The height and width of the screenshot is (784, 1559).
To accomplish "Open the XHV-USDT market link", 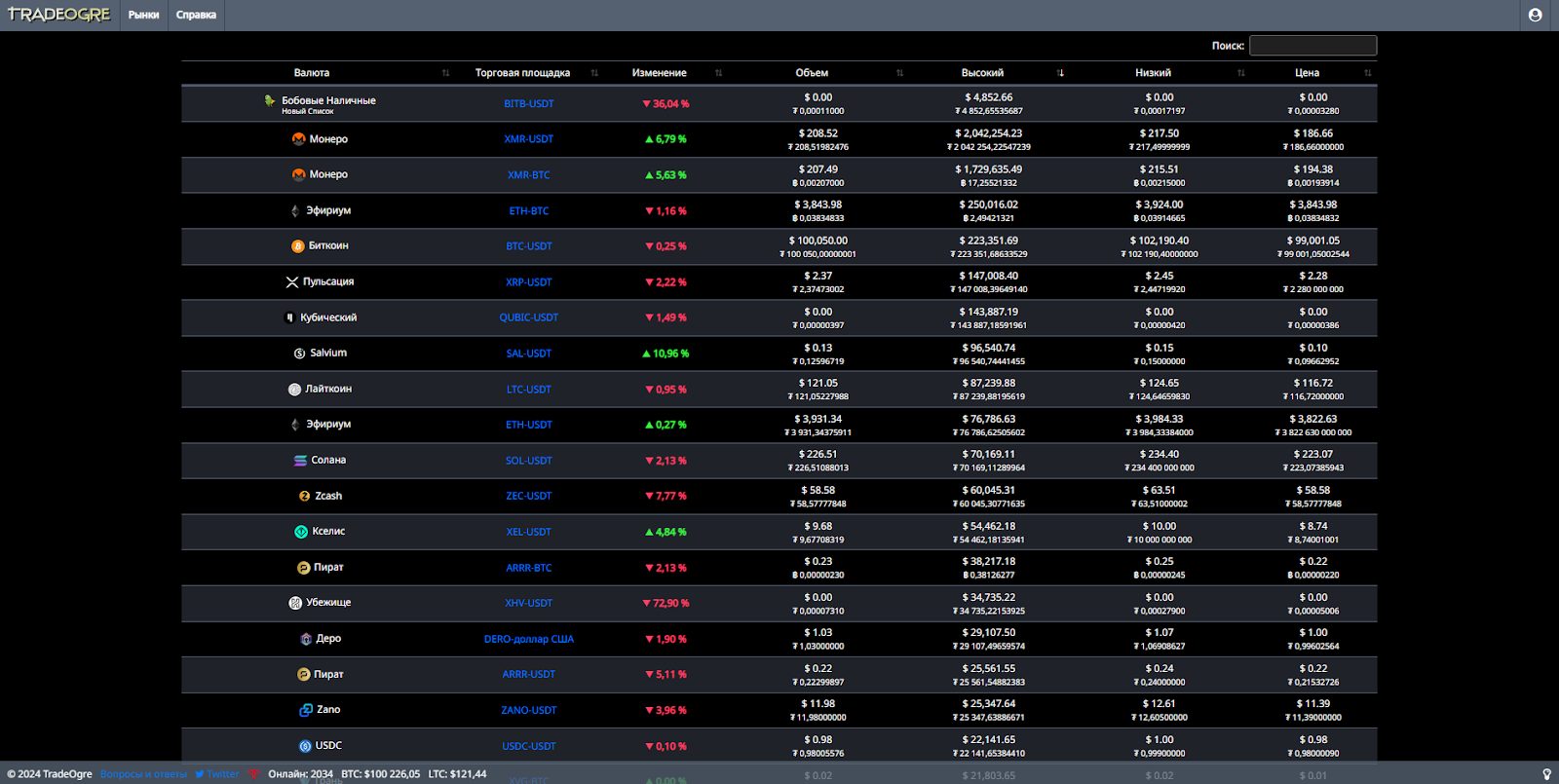I will pyautogui.click(x=529, y=603).
